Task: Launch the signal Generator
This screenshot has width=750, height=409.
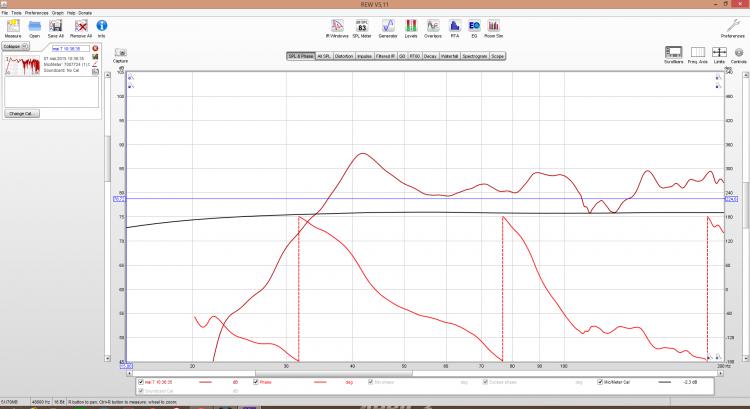Action: pyautogui.click(x=387, y=27)
